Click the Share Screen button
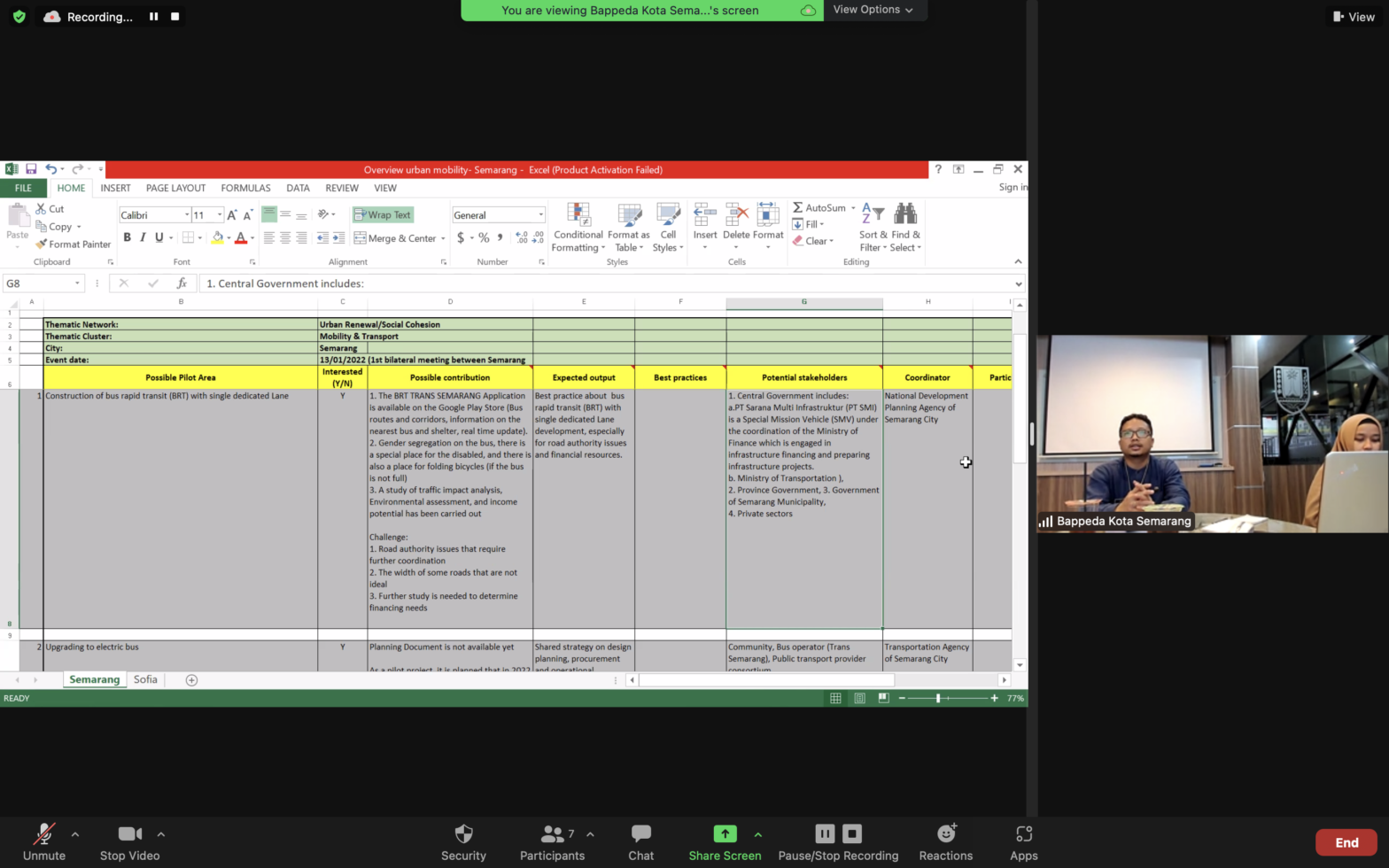The height and width of the screenshot is (868, 1389). 725,834
